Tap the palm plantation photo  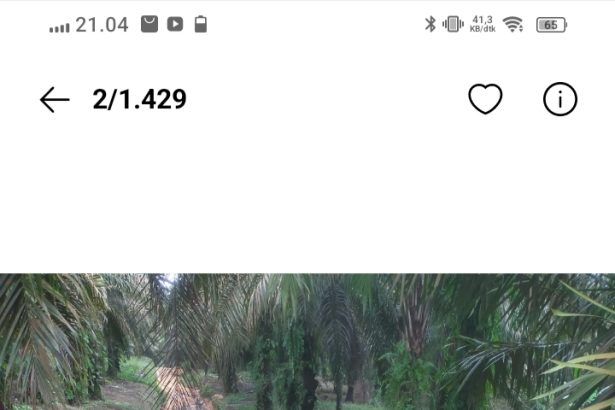(308, 342)
